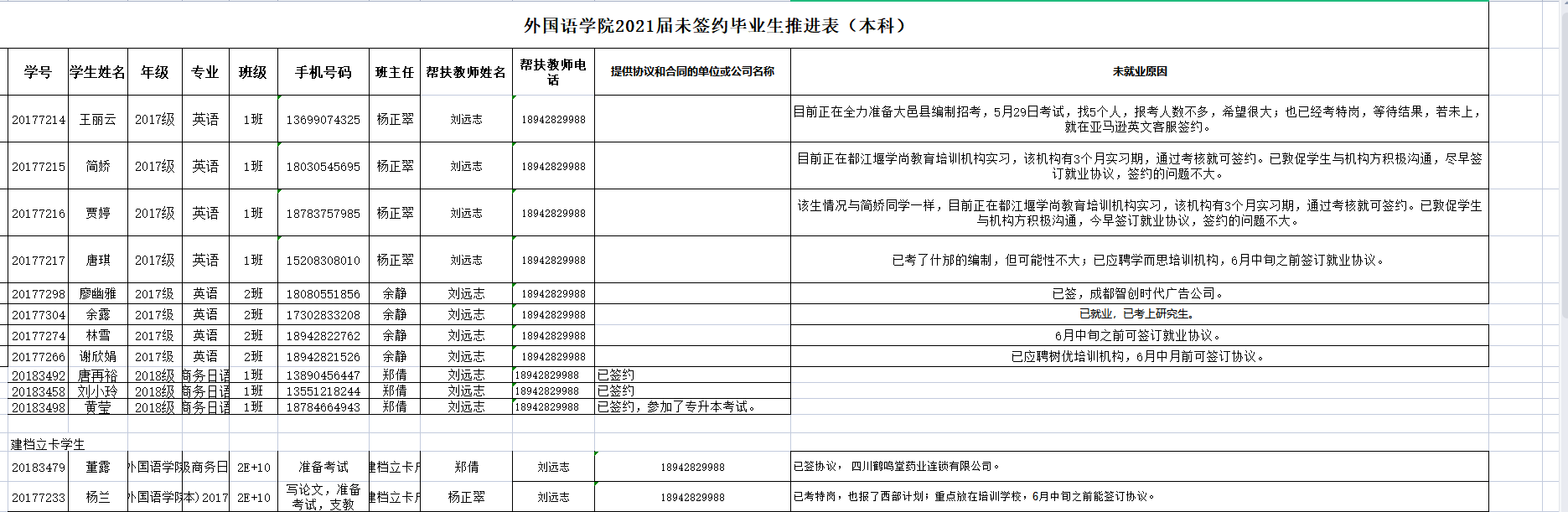Select the name cell 谢欣娟

[98, 356]
